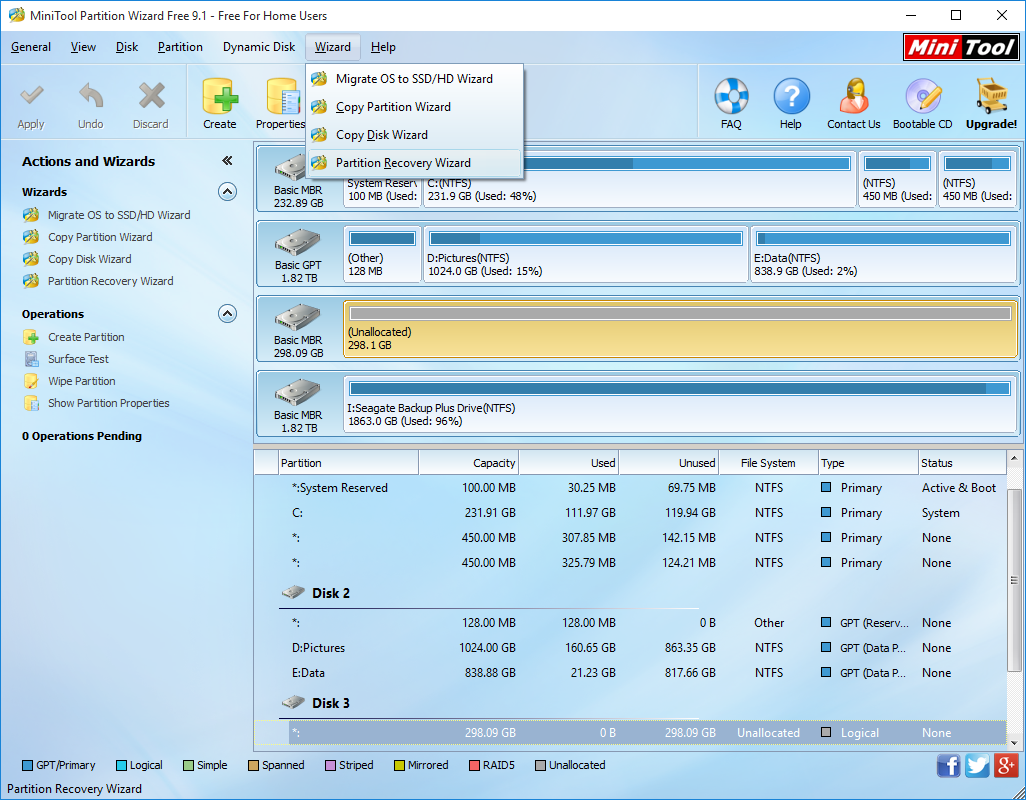Open the Dynamic Disk menu
Image resolution: width=1026 pixels, height=800 pixels.
point(259,47)
